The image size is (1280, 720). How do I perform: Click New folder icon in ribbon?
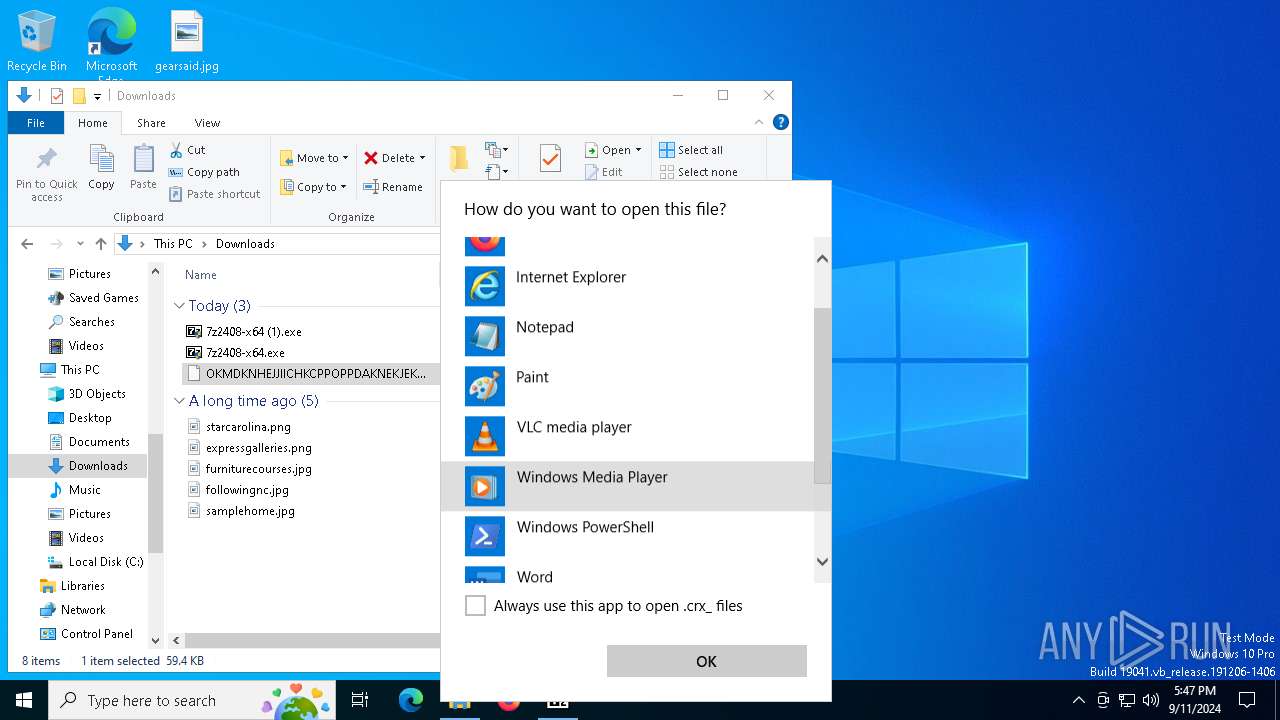click(458, 158)
